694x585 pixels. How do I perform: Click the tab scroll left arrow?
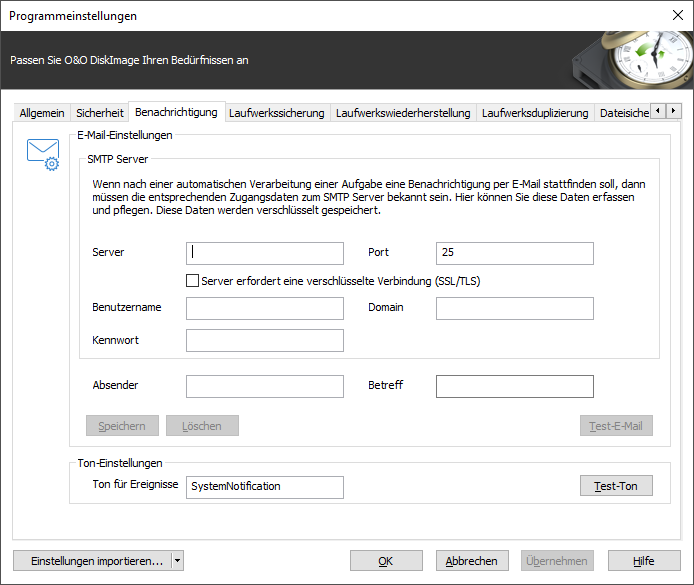tap(658, 110)
